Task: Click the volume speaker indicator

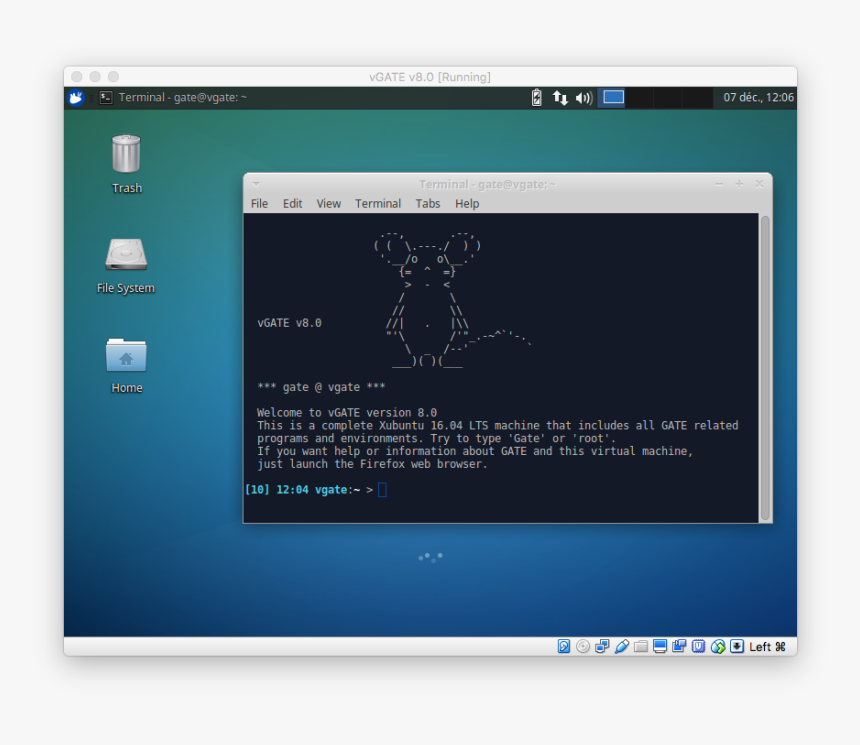Action: click(x=584, y=98)
